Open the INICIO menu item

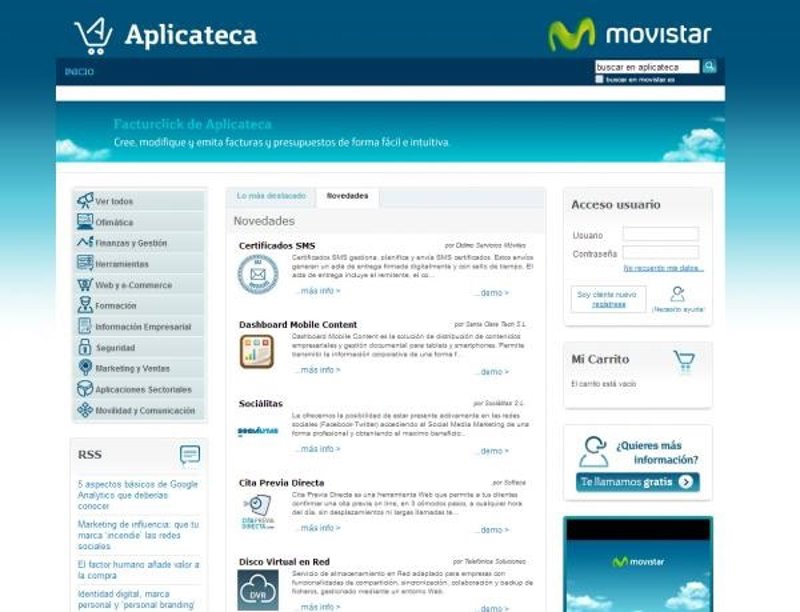[79, 72]
